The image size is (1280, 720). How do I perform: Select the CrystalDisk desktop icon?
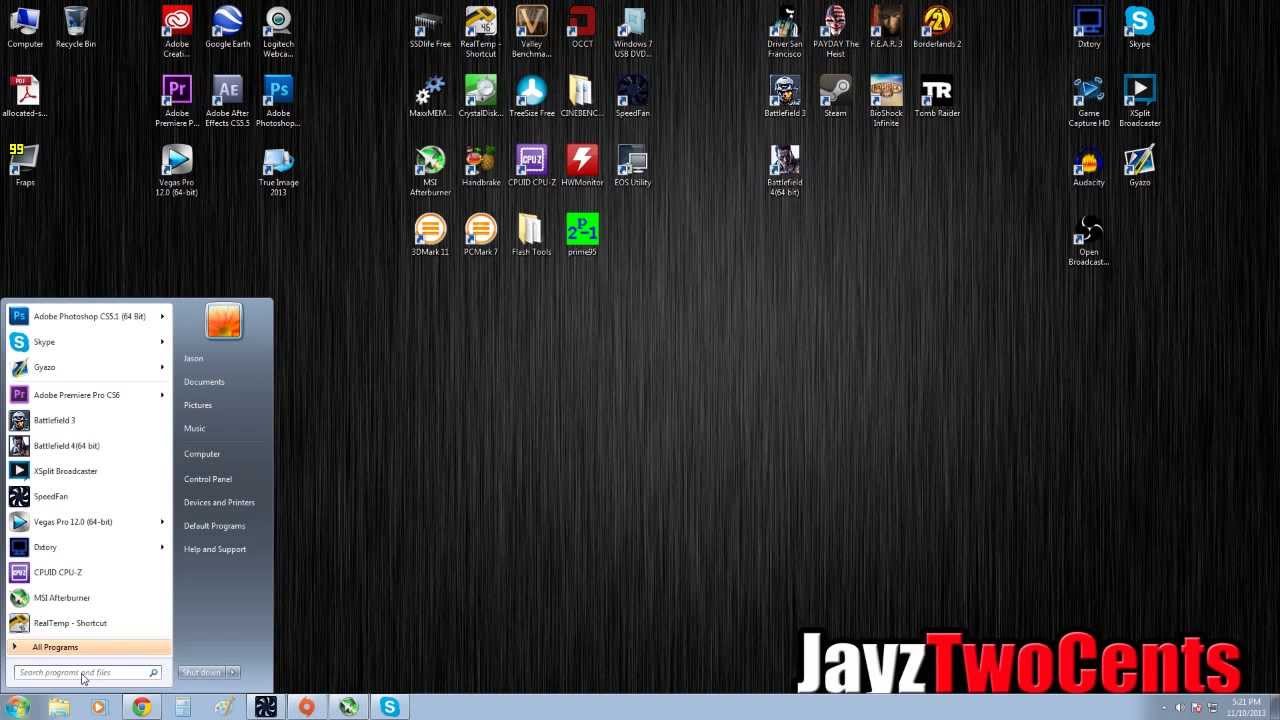481,96
